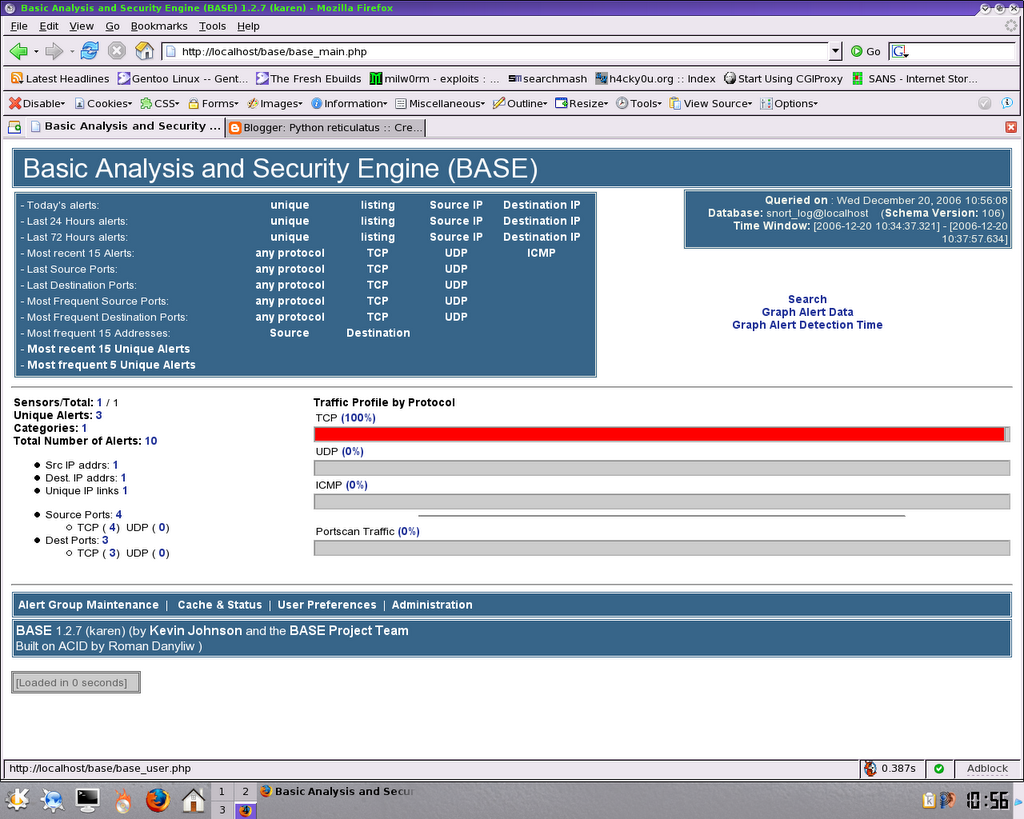1024x819 pixels.
Task: Launch Firefox from the panel launcher
Action: 157,799
